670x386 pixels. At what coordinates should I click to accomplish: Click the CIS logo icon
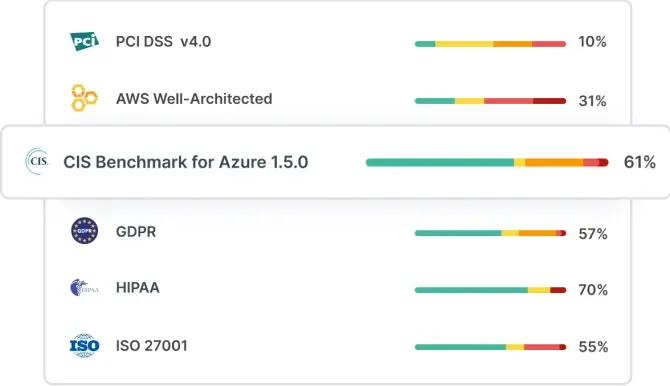click(37, 162)
